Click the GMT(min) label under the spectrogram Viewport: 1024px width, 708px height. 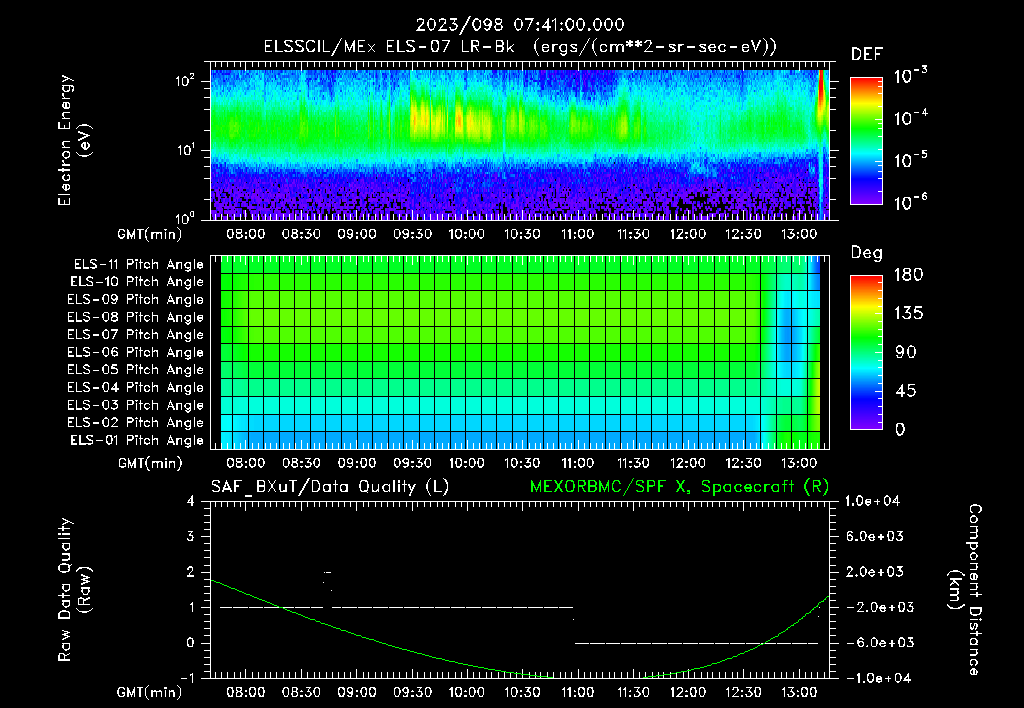coord(150,234)
